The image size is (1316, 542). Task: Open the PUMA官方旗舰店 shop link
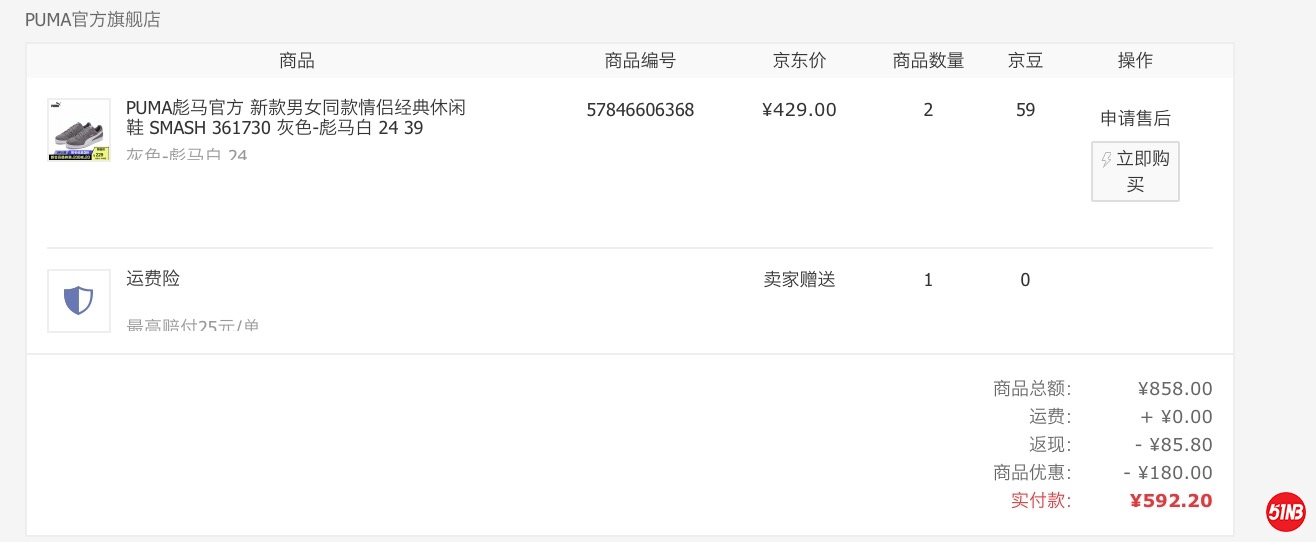coord(92,20)
